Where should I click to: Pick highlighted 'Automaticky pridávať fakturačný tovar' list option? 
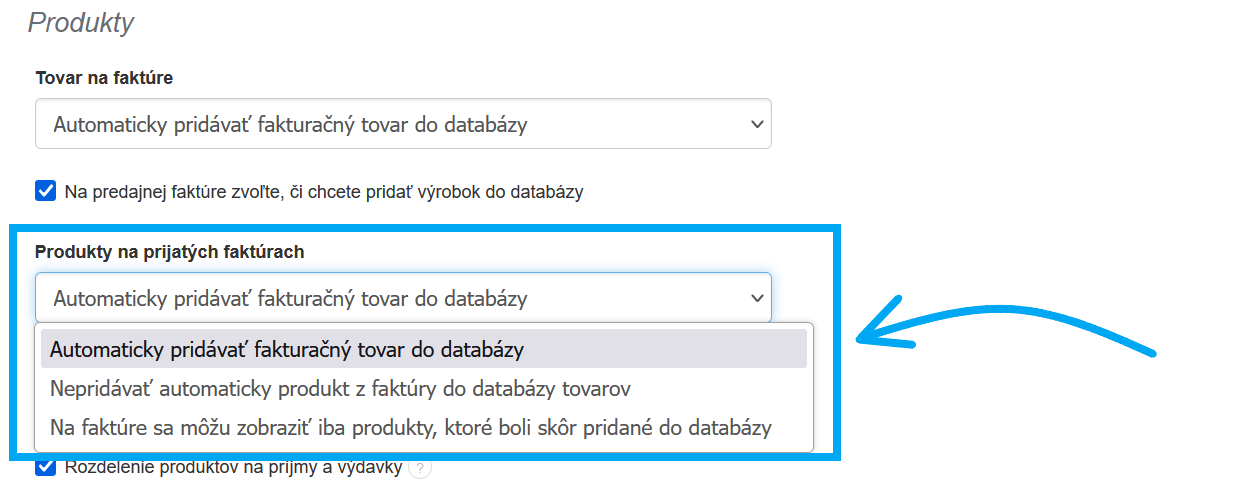click(287, 350)
